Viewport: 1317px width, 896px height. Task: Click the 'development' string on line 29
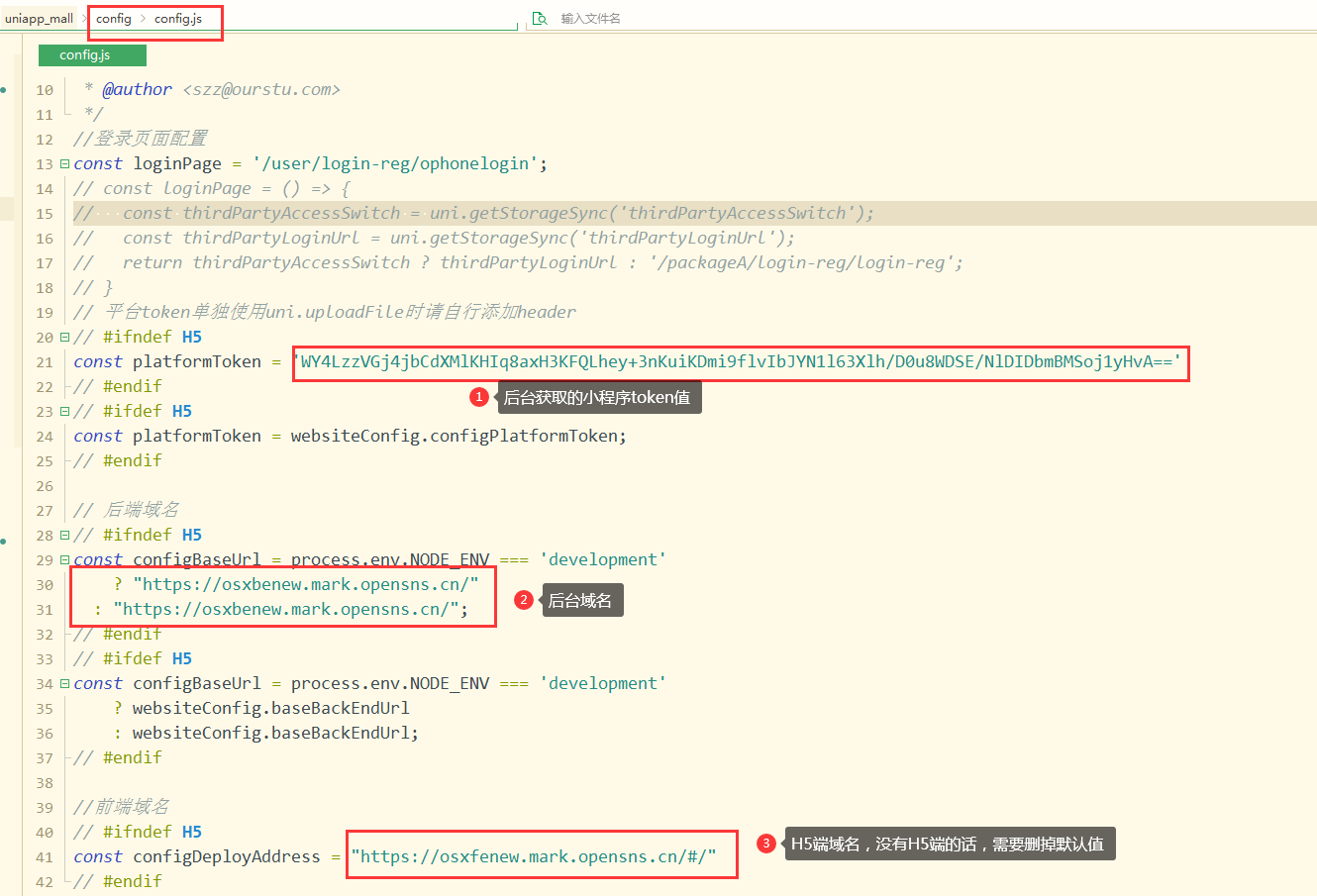[603, 559]
